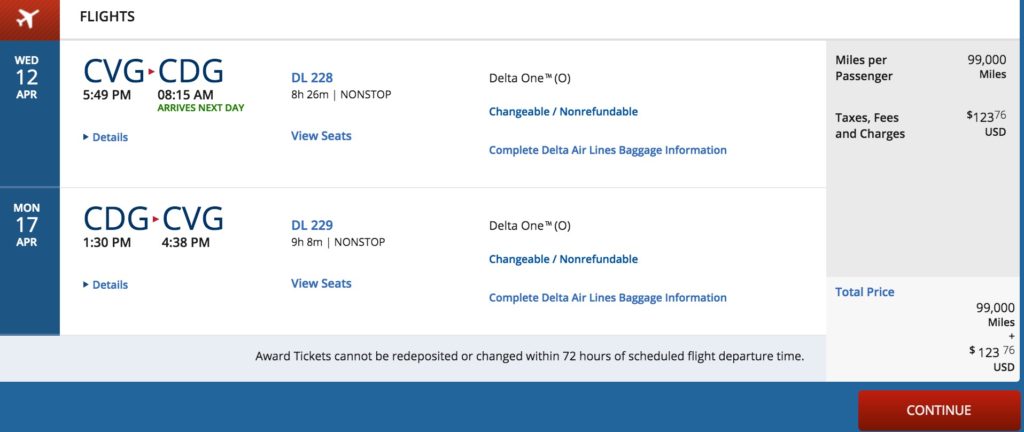View Seats for flight DL 229

pyautogui.click(x=321, y=283)
